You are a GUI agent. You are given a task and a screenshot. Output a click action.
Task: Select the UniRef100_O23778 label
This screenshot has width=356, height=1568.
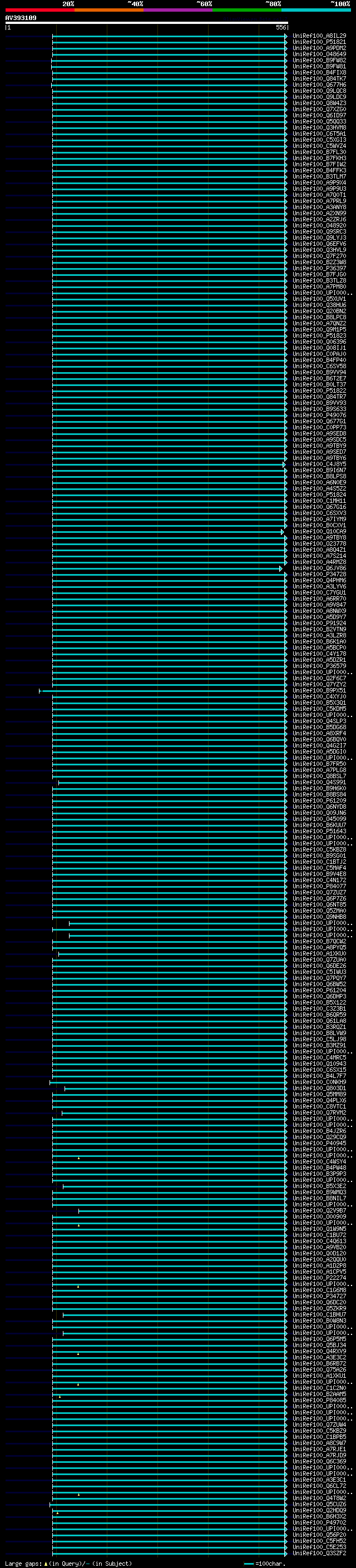319,543
